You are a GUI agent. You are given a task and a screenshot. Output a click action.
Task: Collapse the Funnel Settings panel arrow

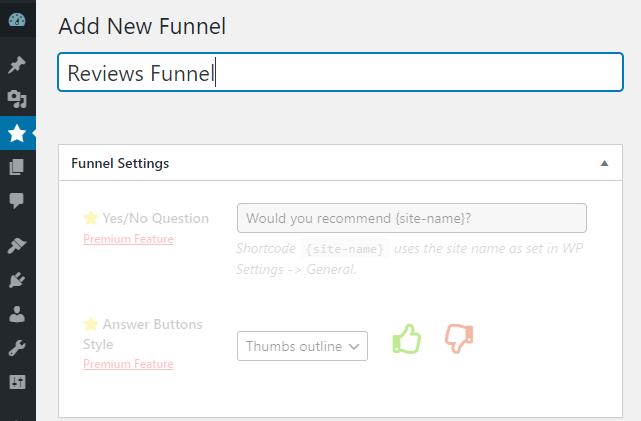(x=604, y=163)
